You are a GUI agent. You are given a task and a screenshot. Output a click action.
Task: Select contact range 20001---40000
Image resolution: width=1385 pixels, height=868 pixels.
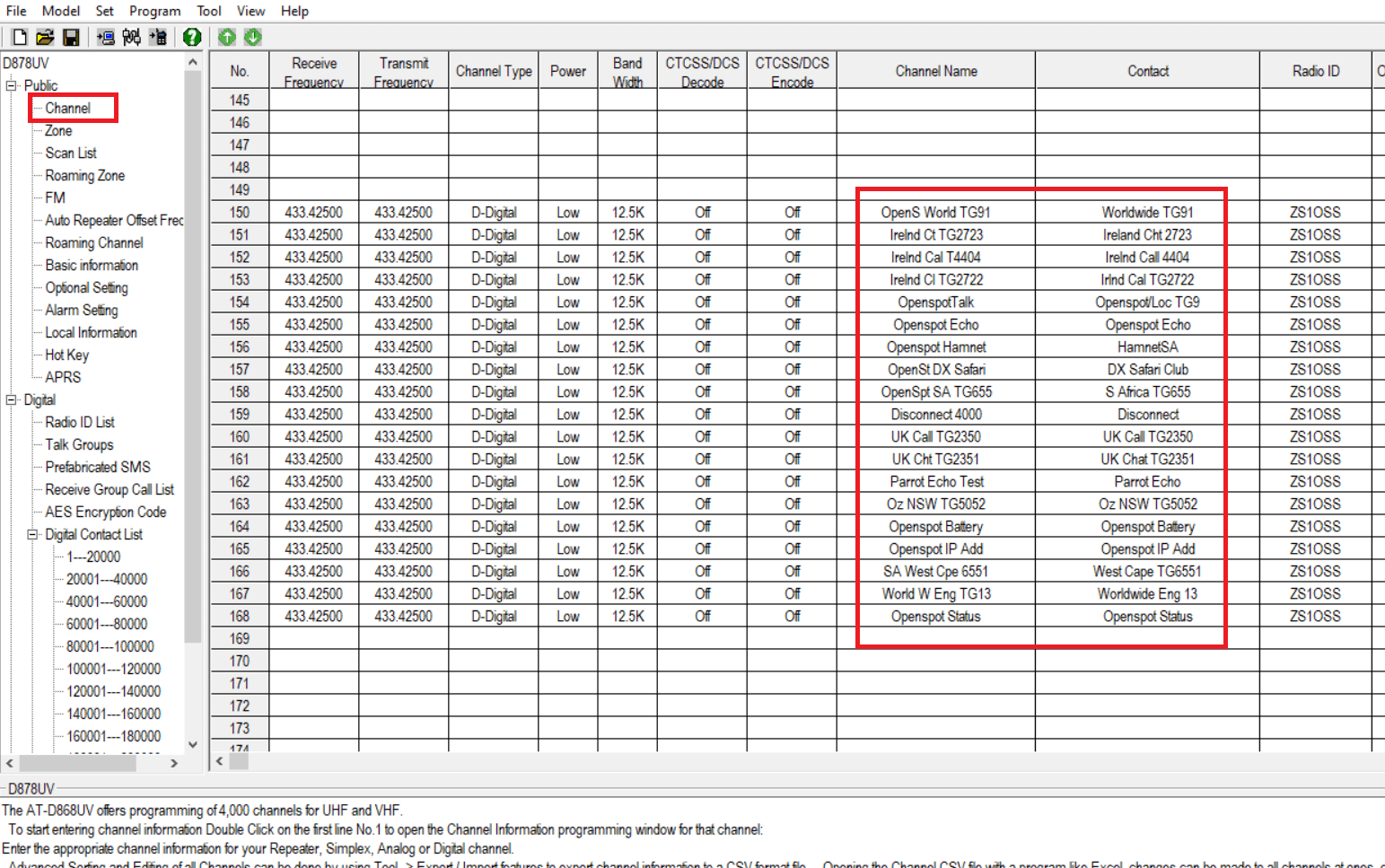[107, 579]
